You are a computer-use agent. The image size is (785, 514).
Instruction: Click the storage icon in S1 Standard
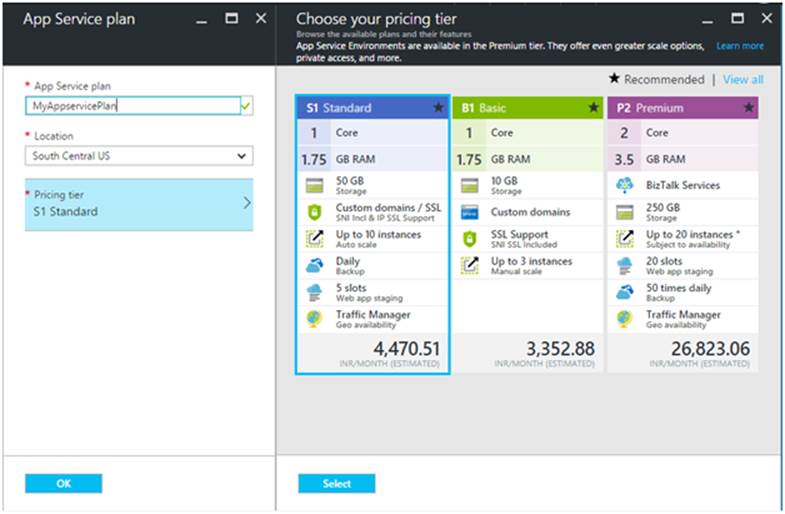tap(314, 186)
